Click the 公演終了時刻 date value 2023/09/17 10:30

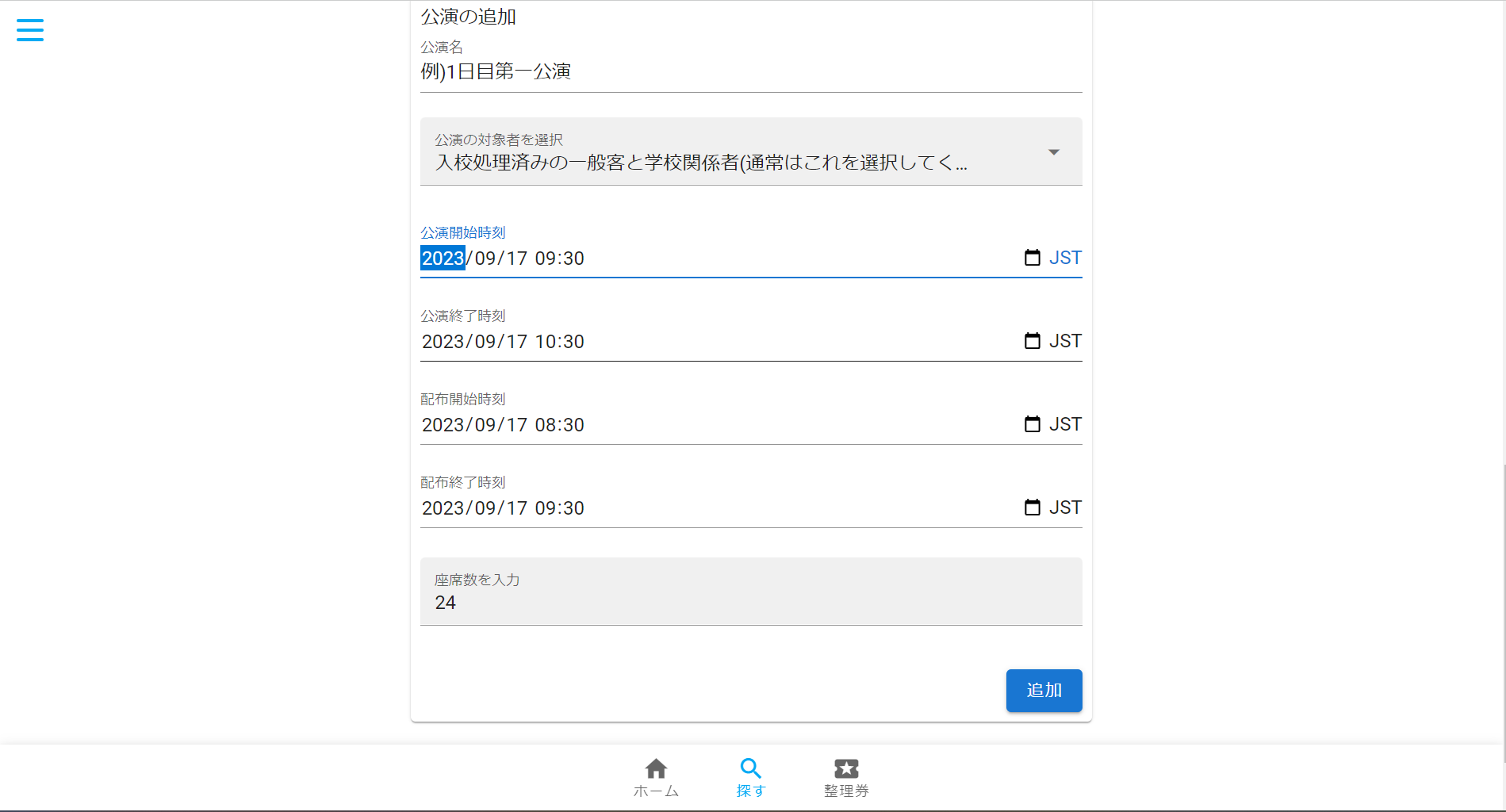point(503,342)
